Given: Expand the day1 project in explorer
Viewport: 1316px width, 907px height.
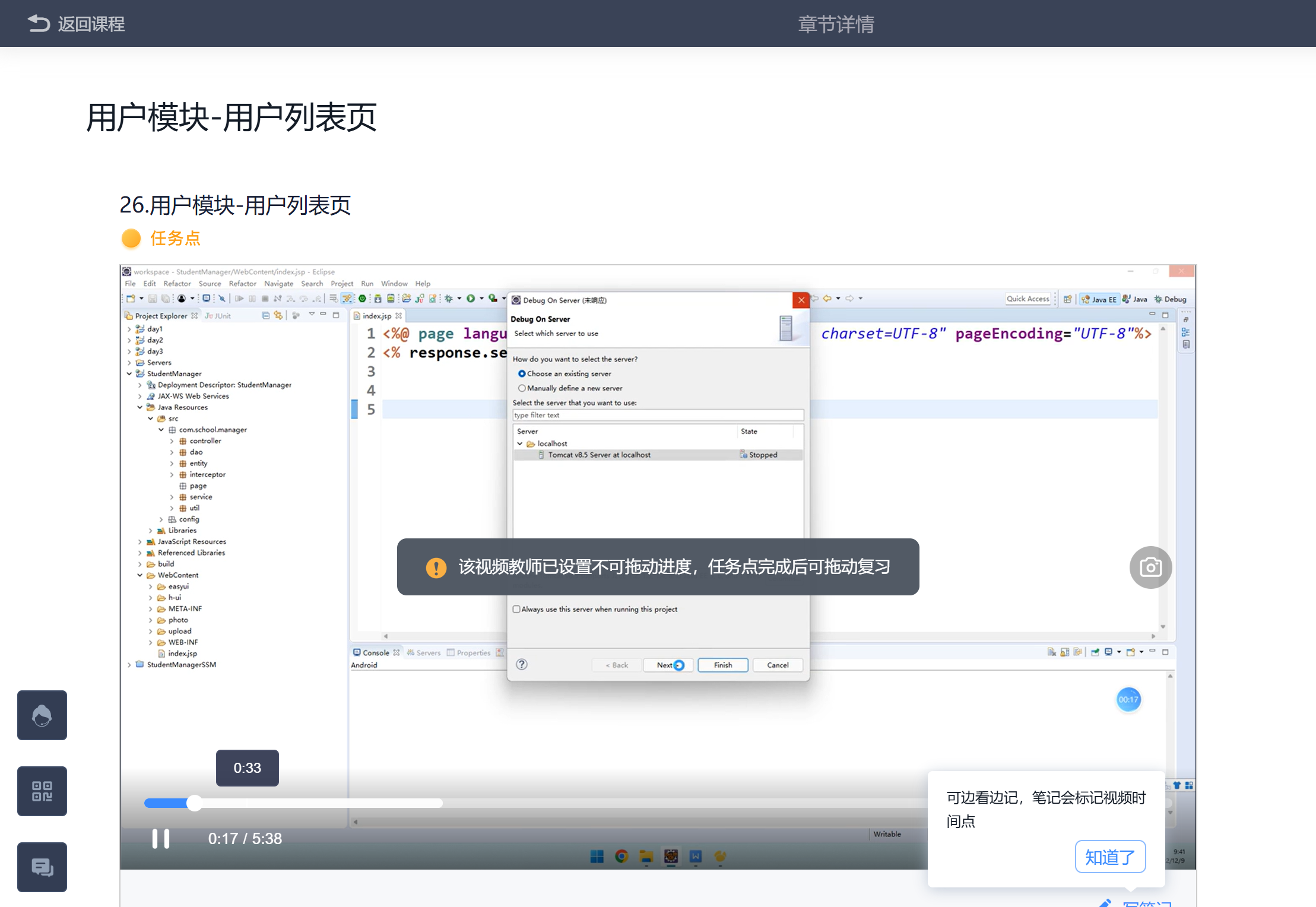Looking at the screenshot, I should point(129,329).
